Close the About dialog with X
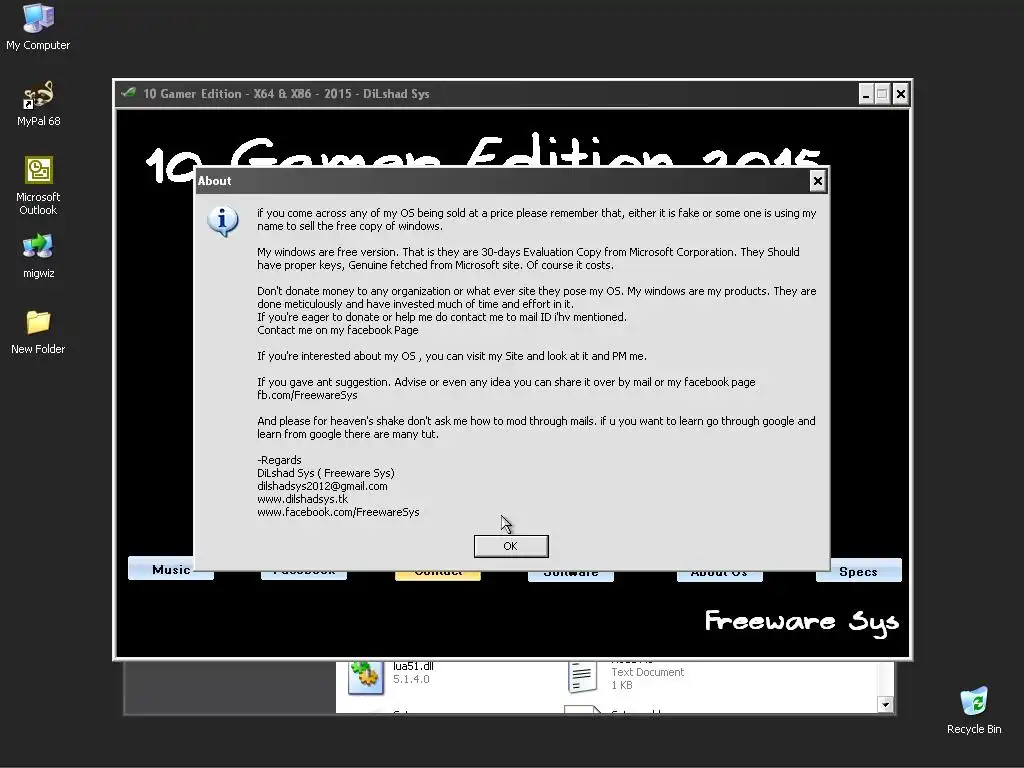The width and height of the screenshot is (1024, 768). pos(817,181)
